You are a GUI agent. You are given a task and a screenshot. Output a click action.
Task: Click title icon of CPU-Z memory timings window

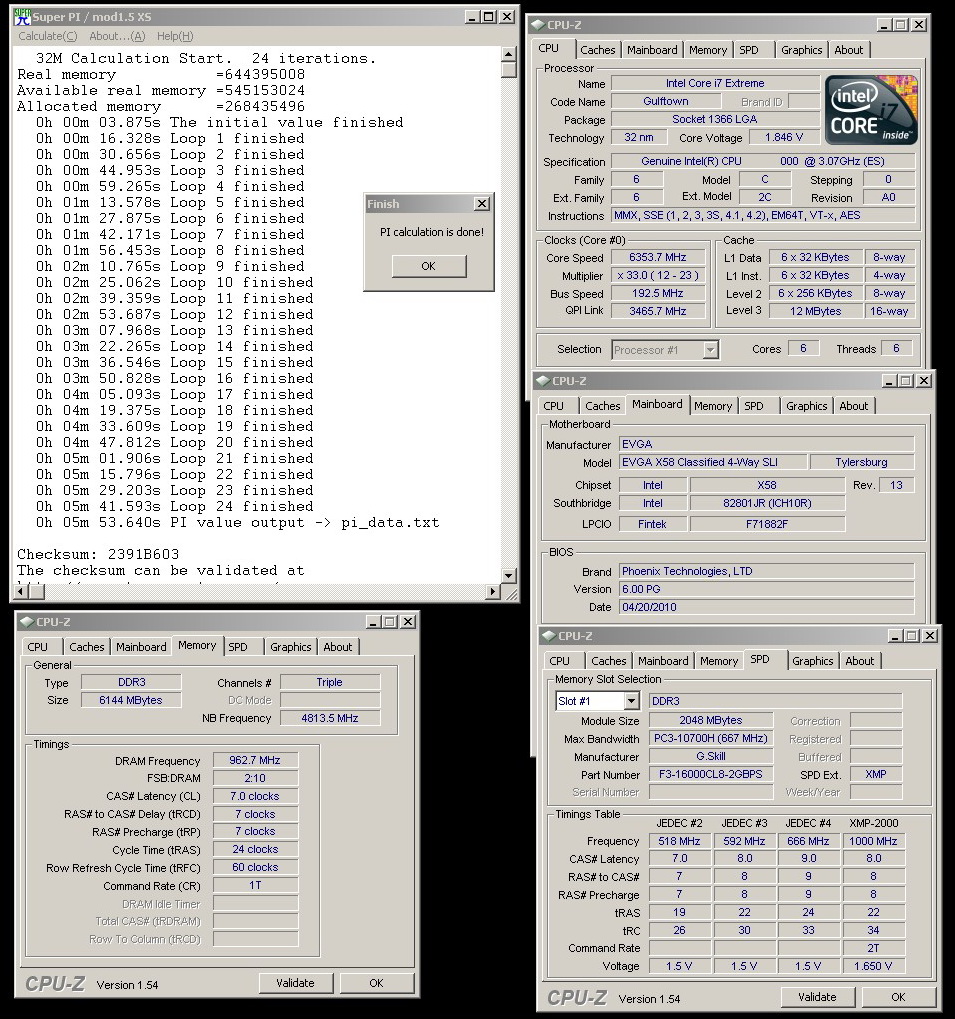27,622
